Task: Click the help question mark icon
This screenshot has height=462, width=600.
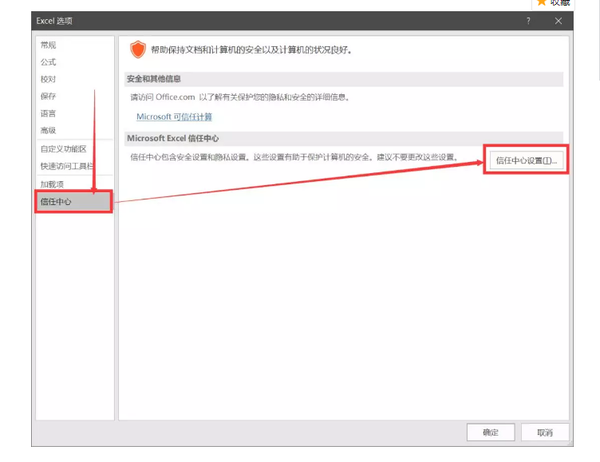Action: [528, 21]
